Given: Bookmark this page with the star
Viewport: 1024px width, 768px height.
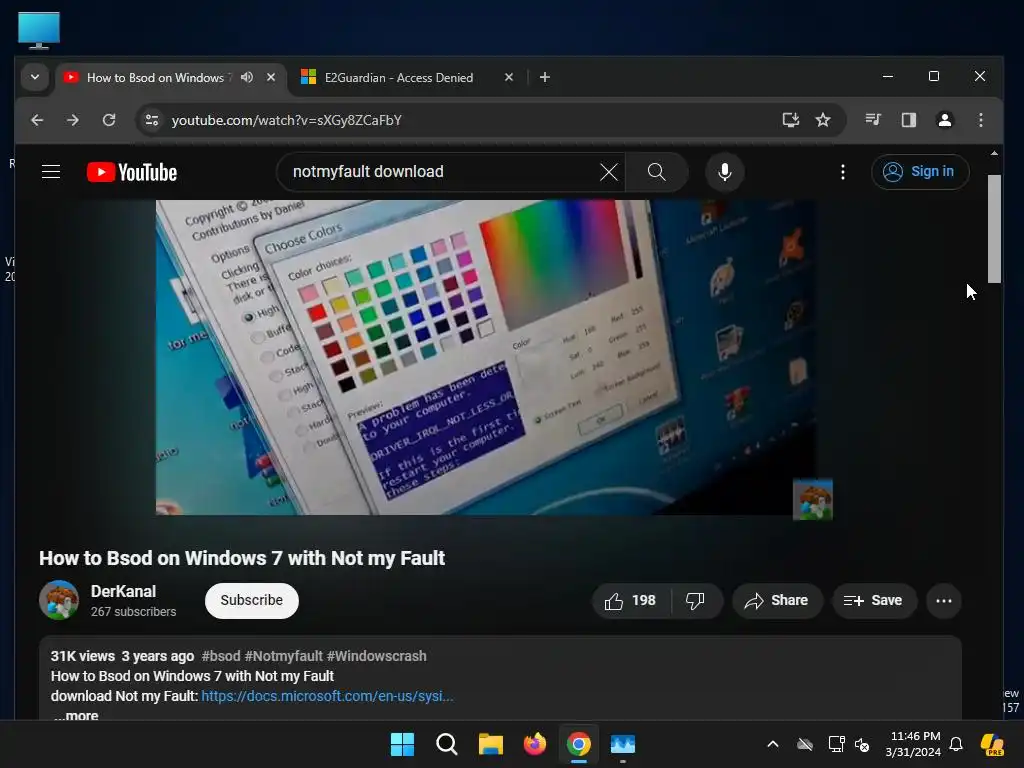Looking at the screenshot, I should coord(823,120).
